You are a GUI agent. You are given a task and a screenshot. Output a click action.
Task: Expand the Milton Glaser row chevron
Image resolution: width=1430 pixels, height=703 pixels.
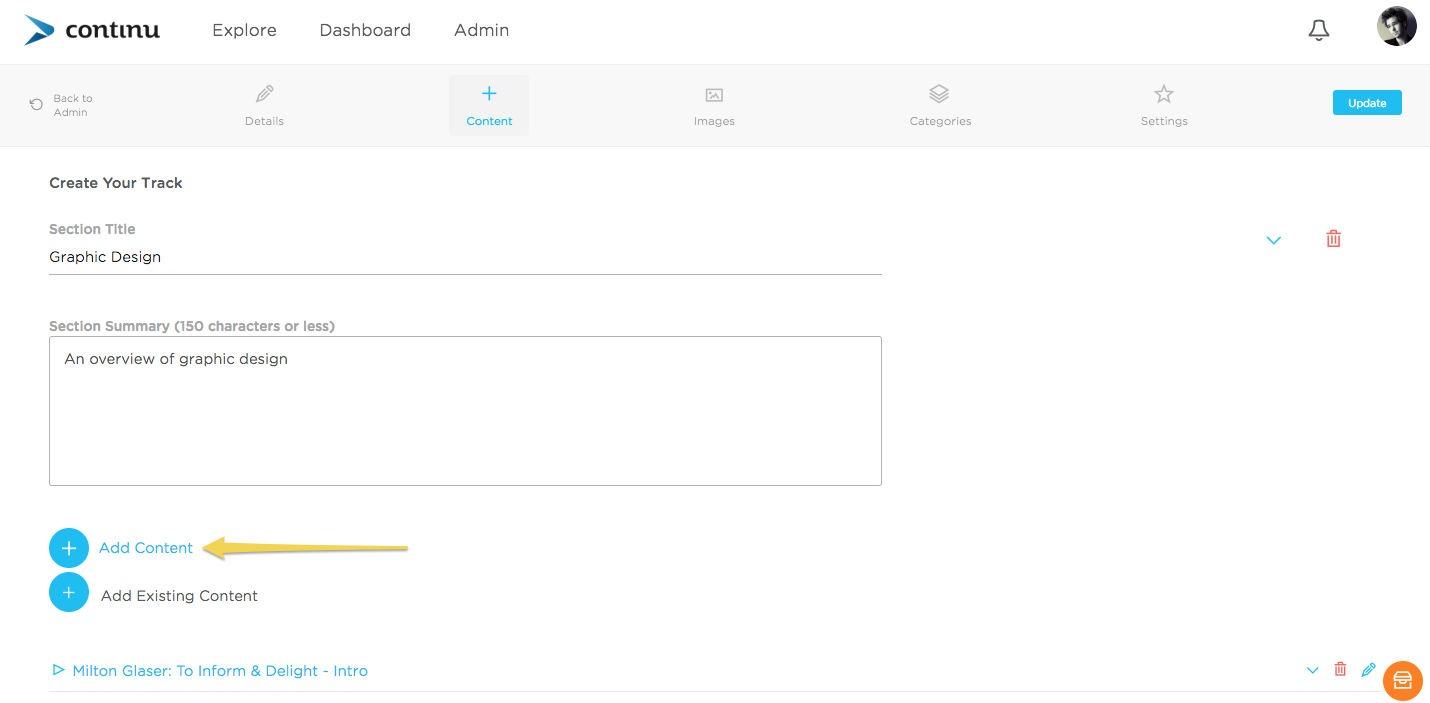coord(1312,670)
